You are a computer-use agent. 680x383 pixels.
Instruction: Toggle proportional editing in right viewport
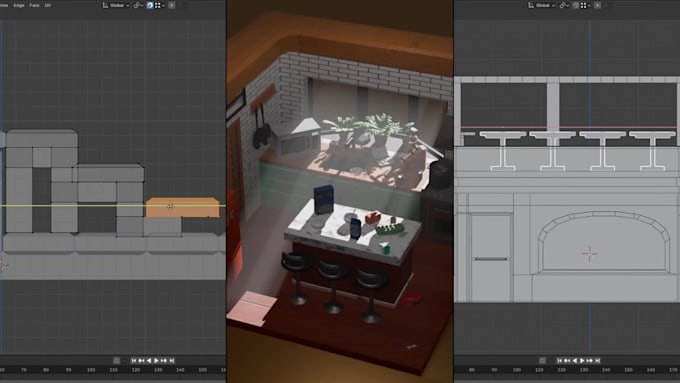tap(598, 5)
